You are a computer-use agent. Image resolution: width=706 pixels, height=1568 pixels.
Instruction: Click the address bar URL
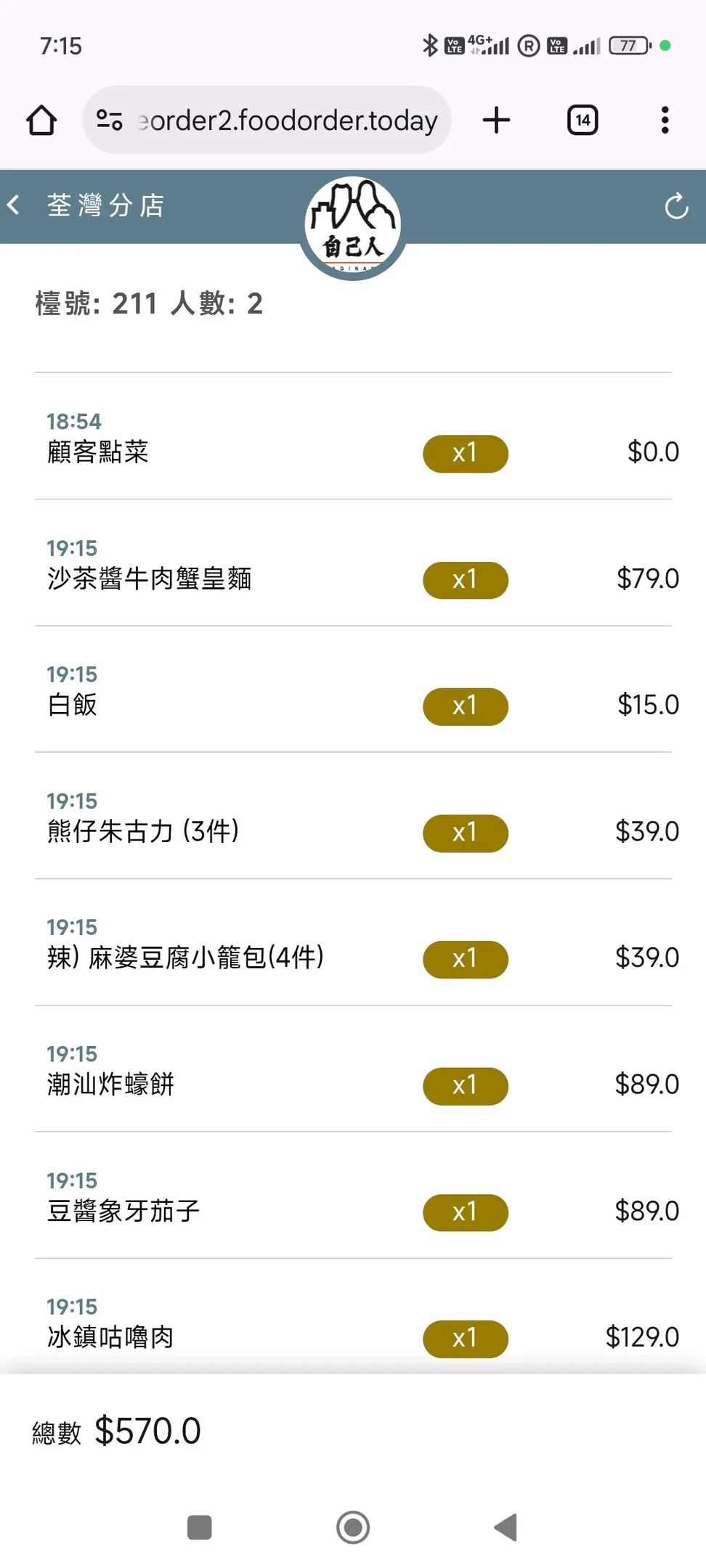pos(288,121)
